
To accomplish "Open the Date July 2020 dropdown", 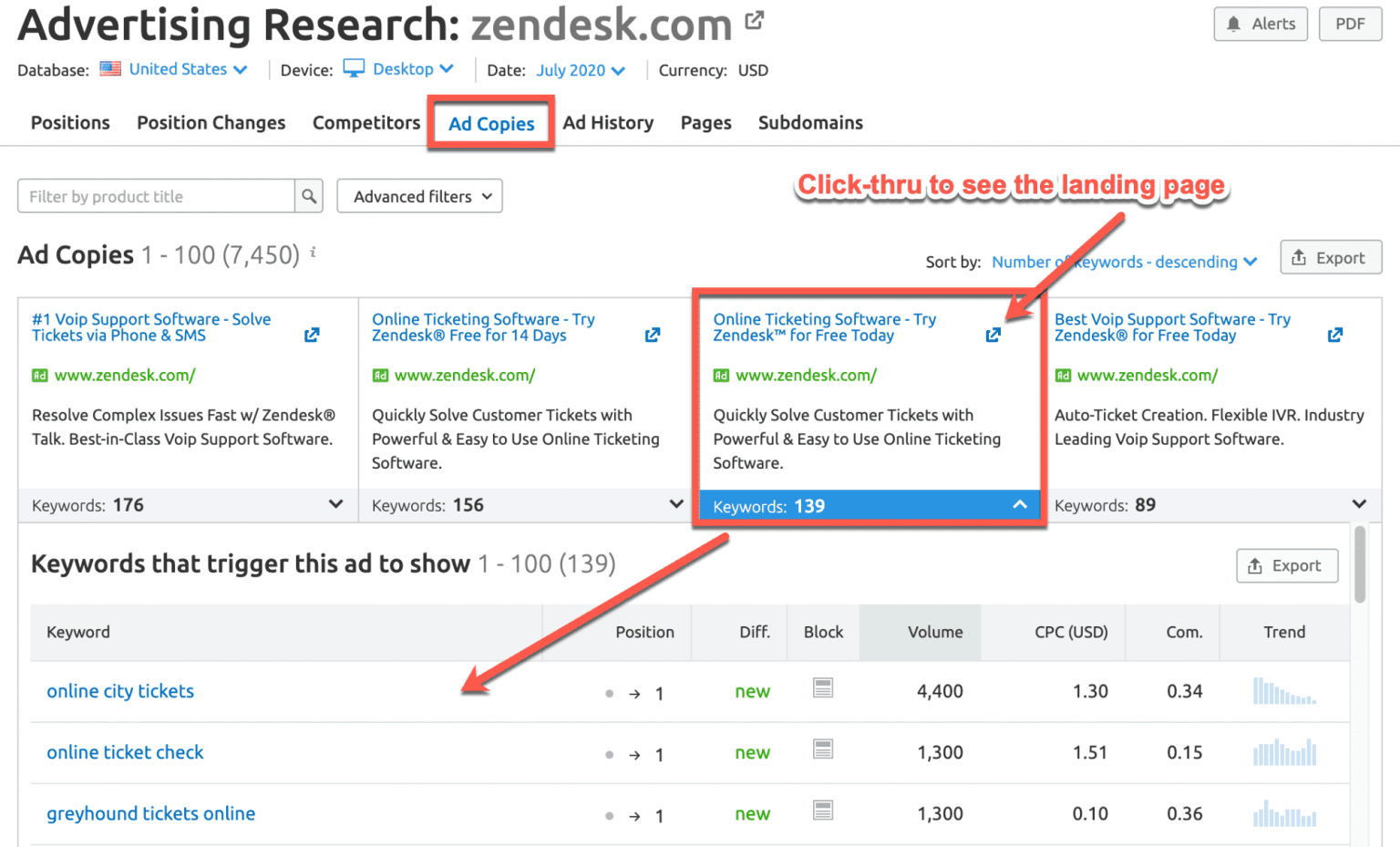I will pos(580,69).
